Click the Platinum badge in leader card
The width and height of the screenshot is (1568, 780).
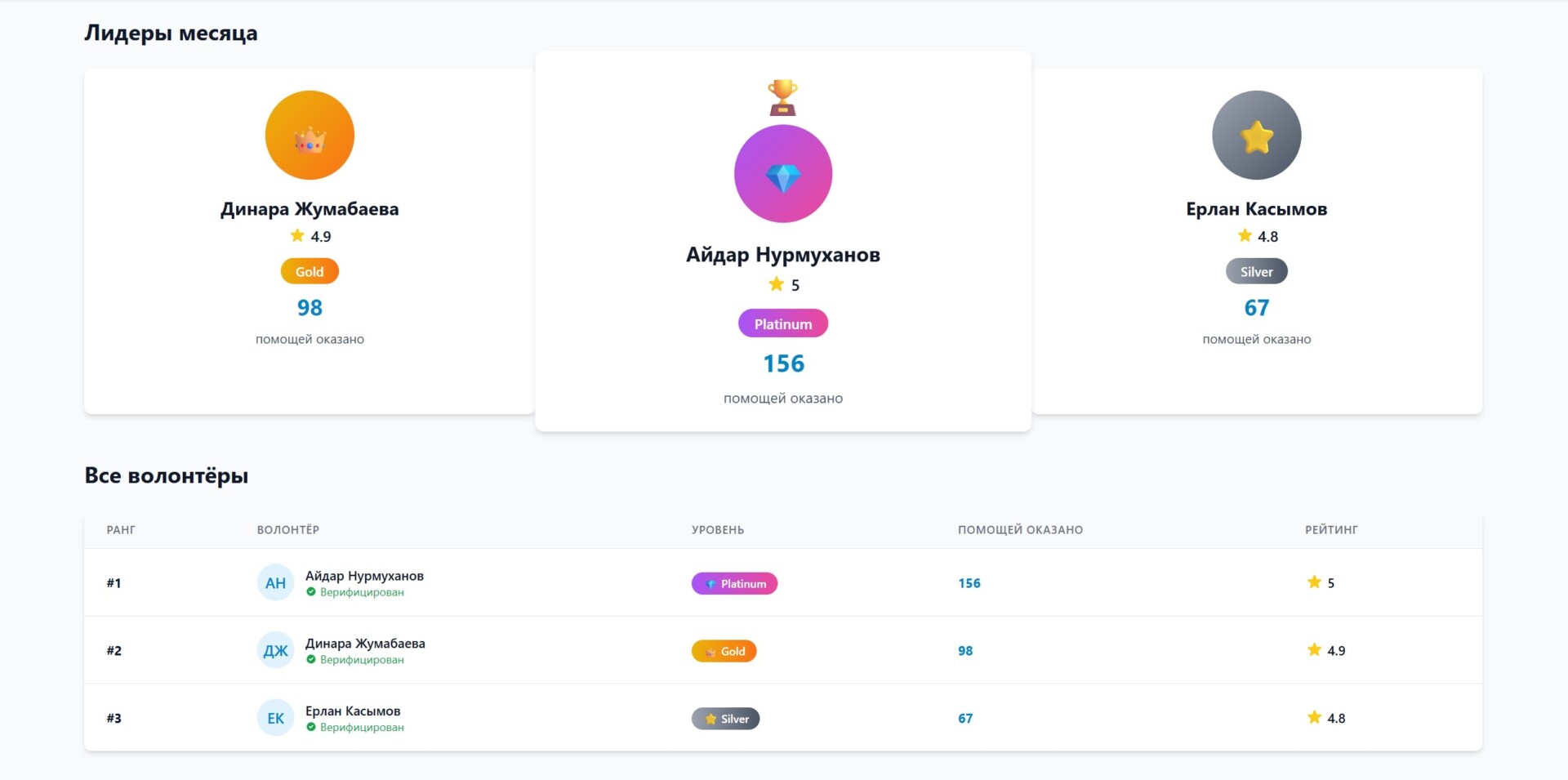point(782,324)
